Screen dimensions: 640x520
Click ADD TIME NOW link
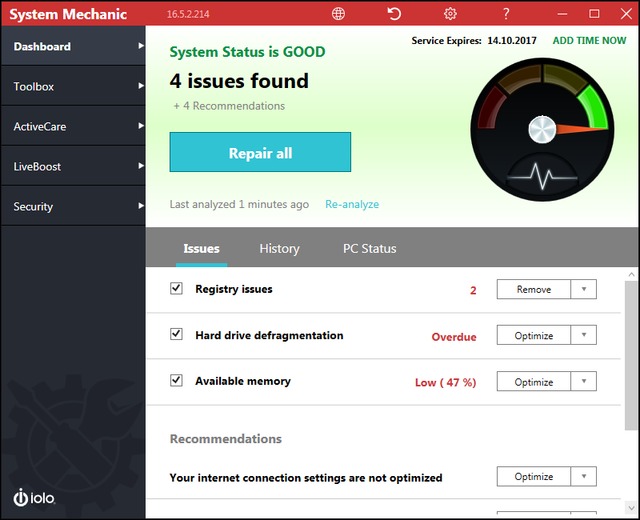[589, 41]
